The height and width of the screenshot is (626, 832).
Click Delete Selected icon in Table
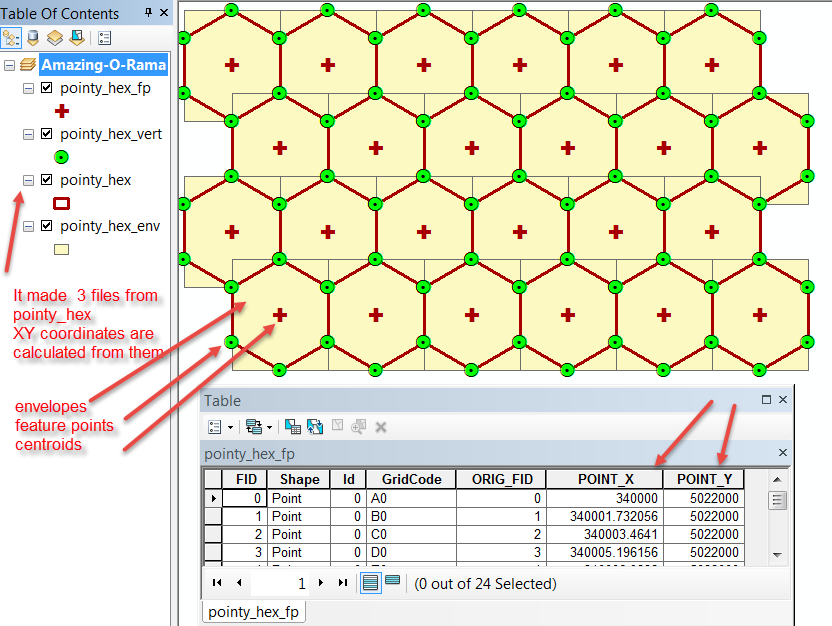pos(380,427)
